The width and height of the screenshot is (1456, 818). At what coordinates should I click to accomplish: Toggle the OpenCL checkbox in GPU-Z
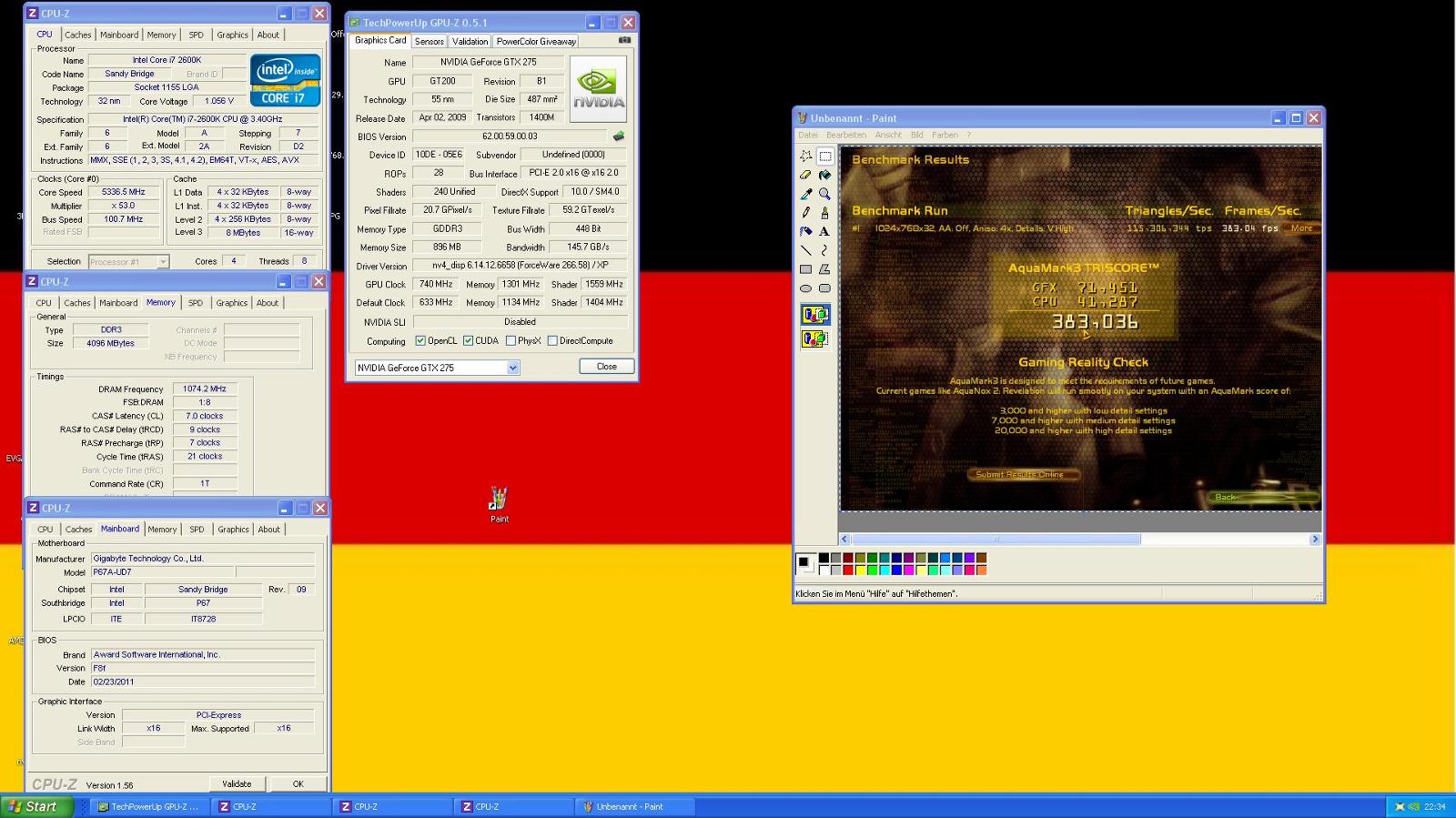(x=420, y=341)
